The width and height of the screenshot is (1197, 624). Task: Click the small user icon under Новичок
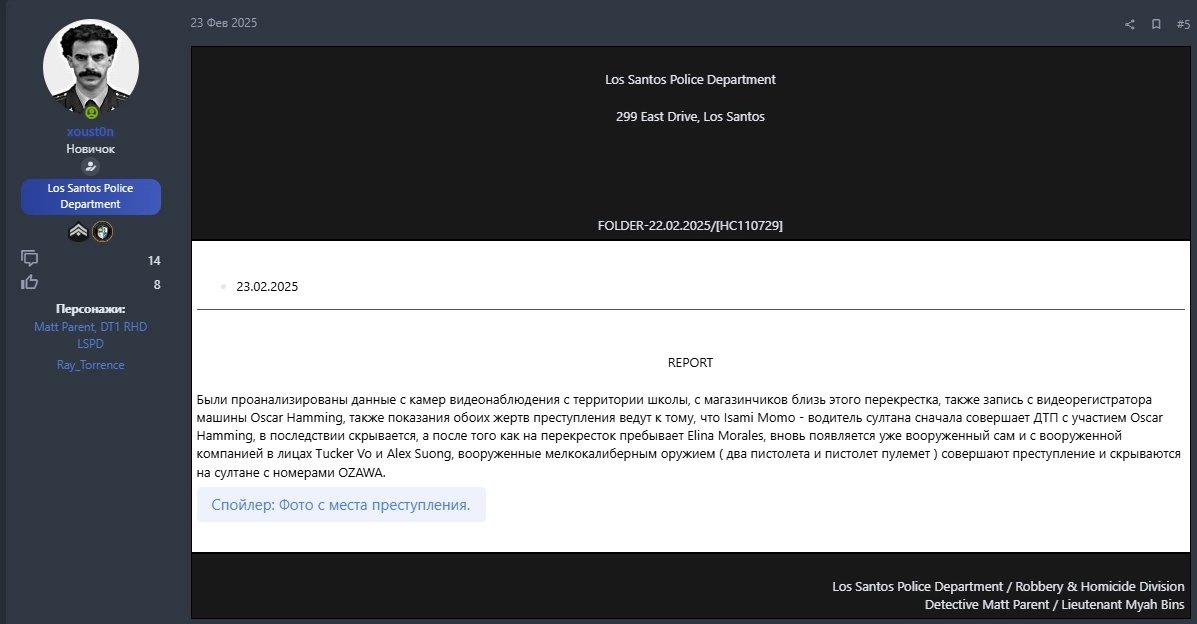click(x=90, y=167)
